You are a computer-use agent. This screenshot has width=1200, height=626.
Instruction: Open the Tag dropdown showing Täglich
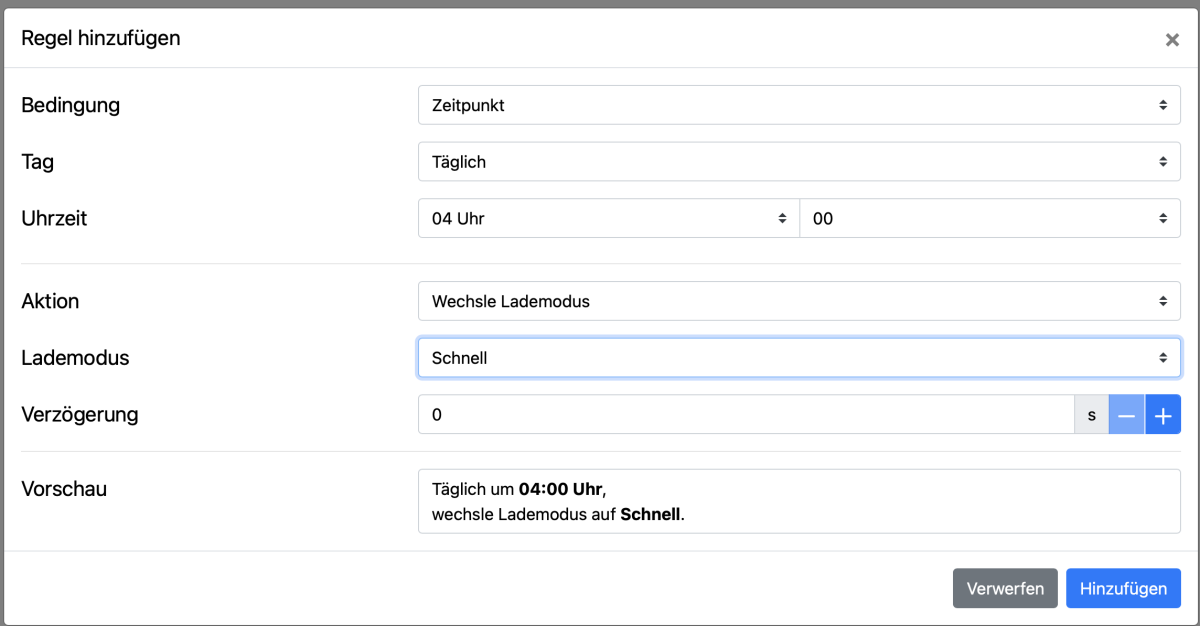[798, 162]
